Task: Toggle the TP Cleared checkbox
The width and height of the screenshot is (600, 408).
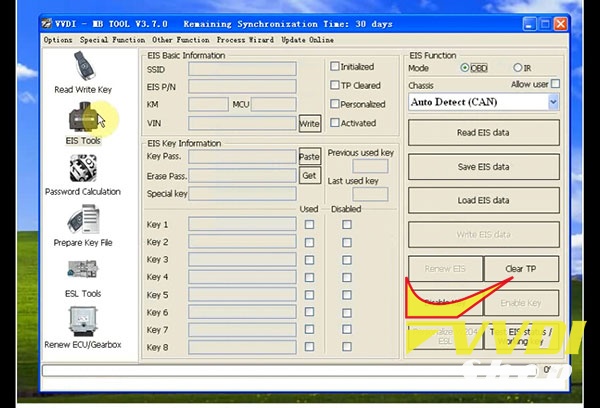Action: coord(335,86)
